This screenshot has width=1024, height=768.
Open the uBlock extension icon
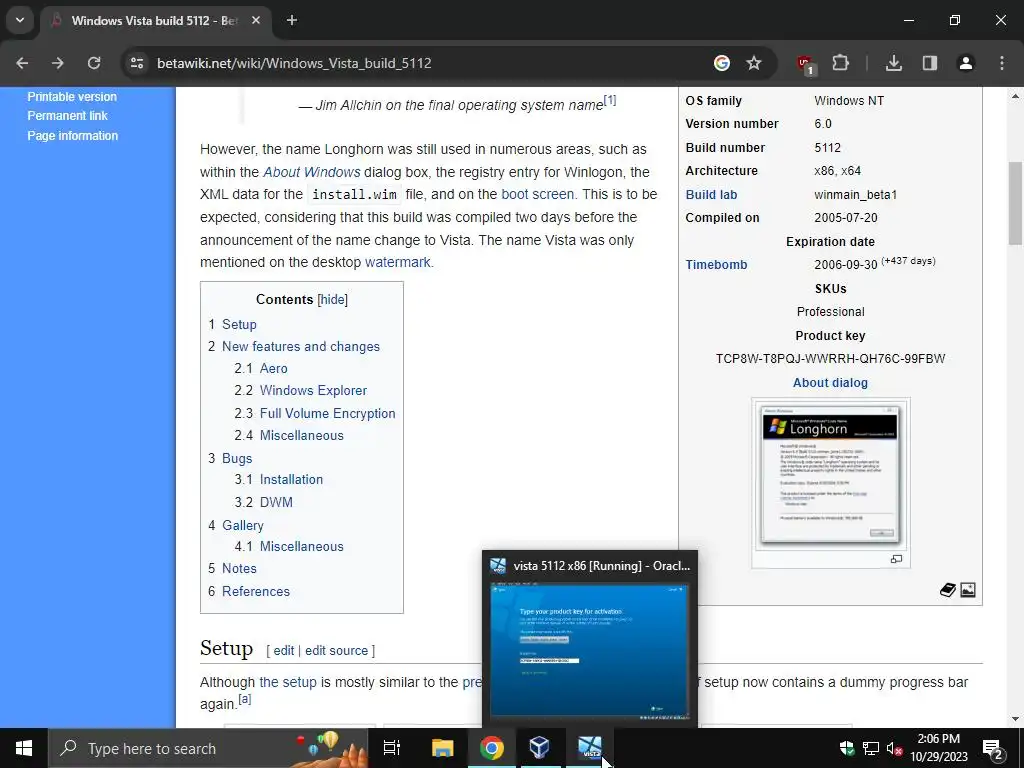pyautogui.click(x=805, y=64)
